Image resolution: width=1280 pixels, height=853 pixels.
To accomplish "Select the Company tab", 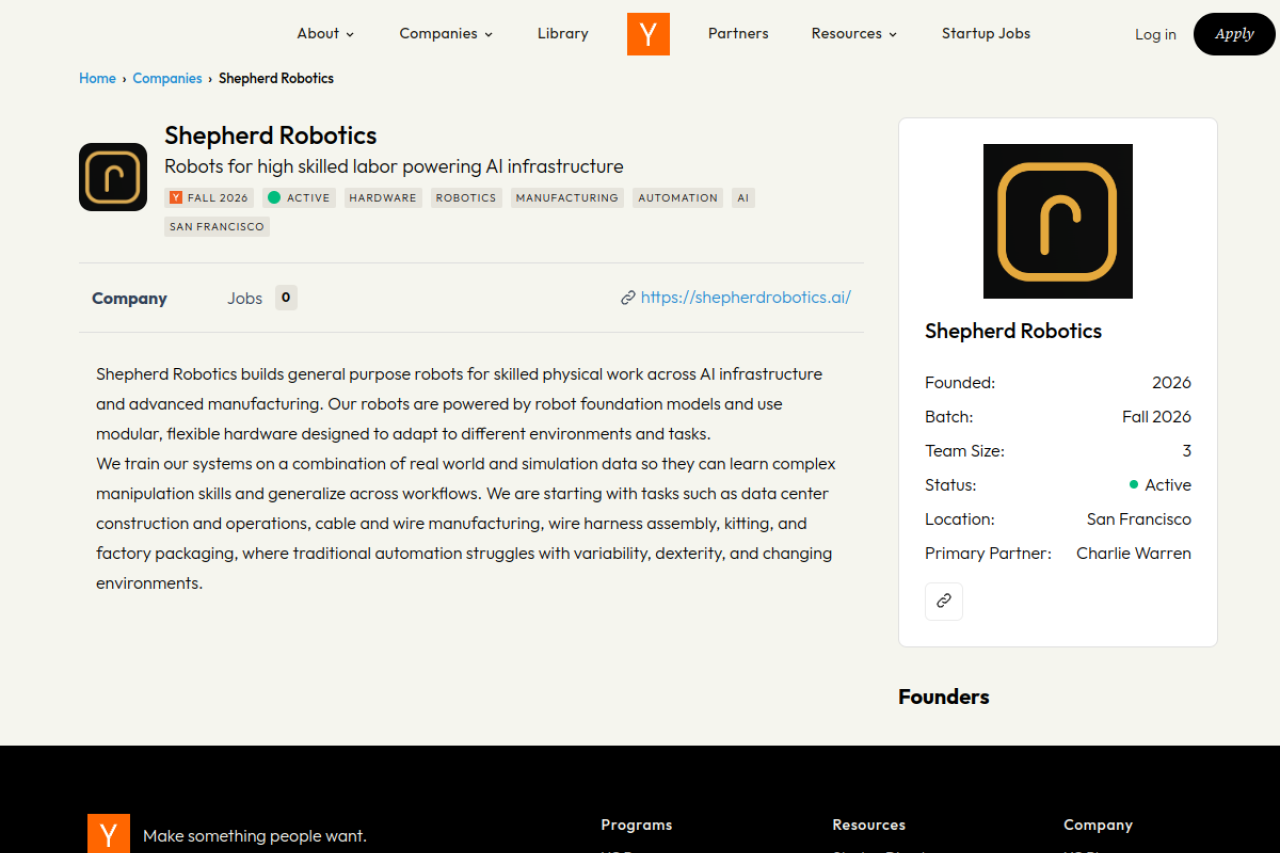I will point(129,298).
